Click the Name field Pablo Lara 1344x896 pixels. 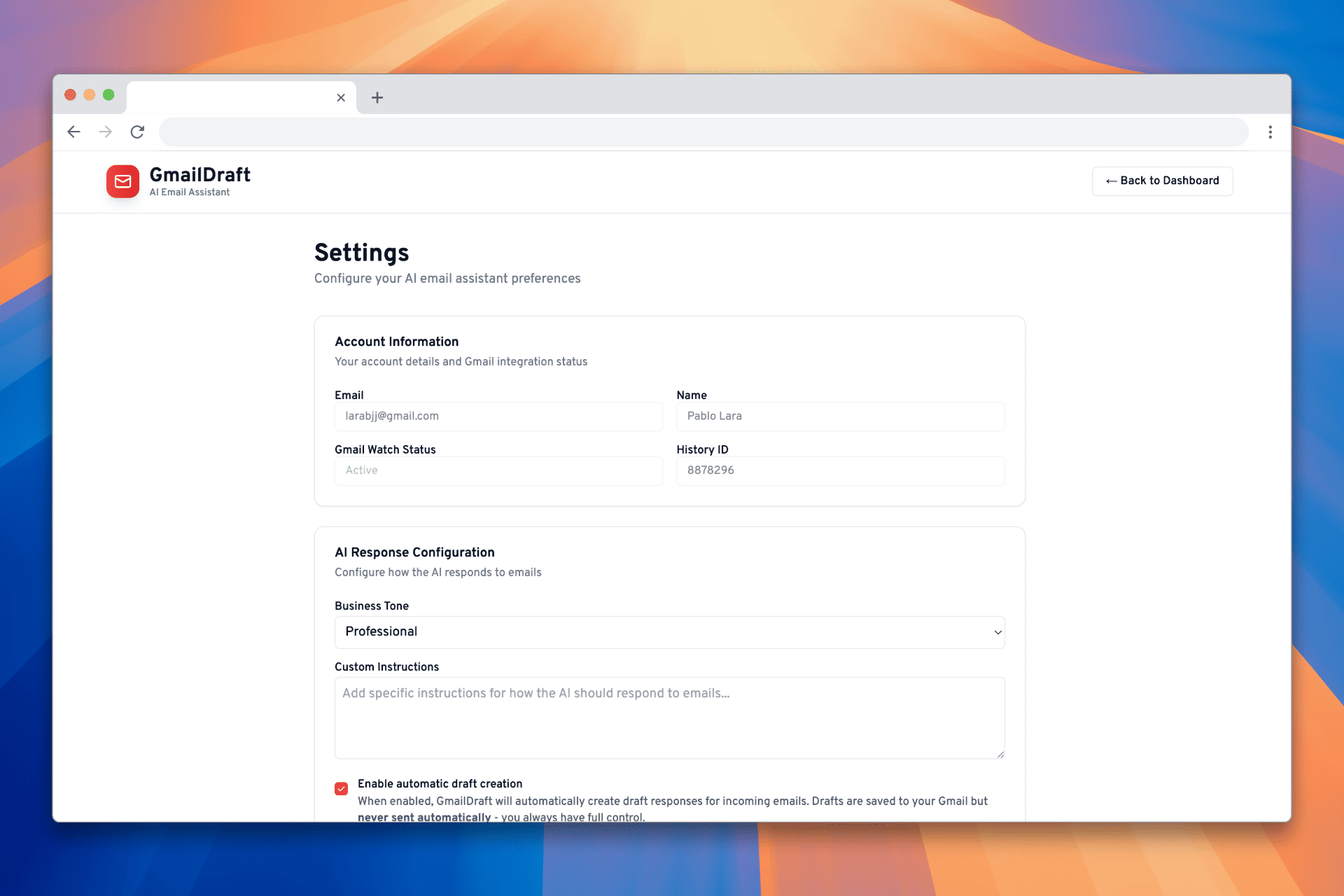point(840,416)
